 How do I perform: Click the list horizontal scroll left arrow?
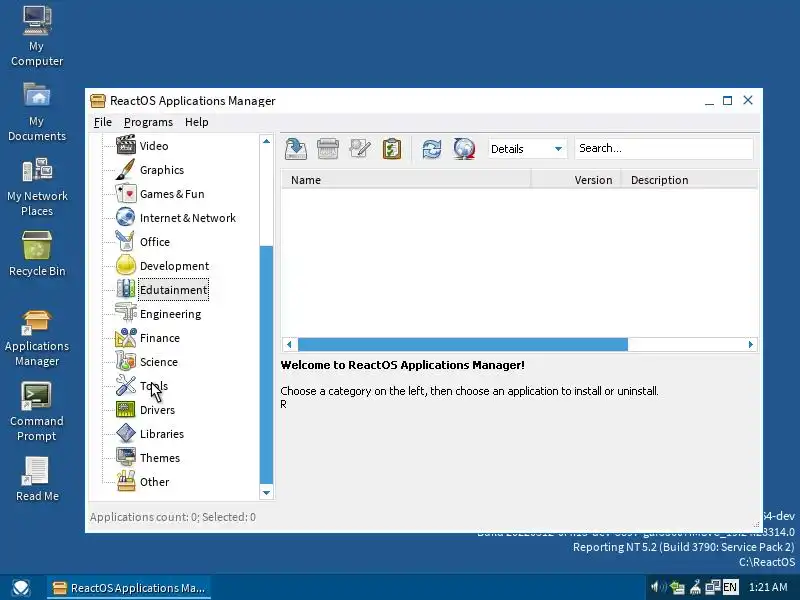coord(289,344)
